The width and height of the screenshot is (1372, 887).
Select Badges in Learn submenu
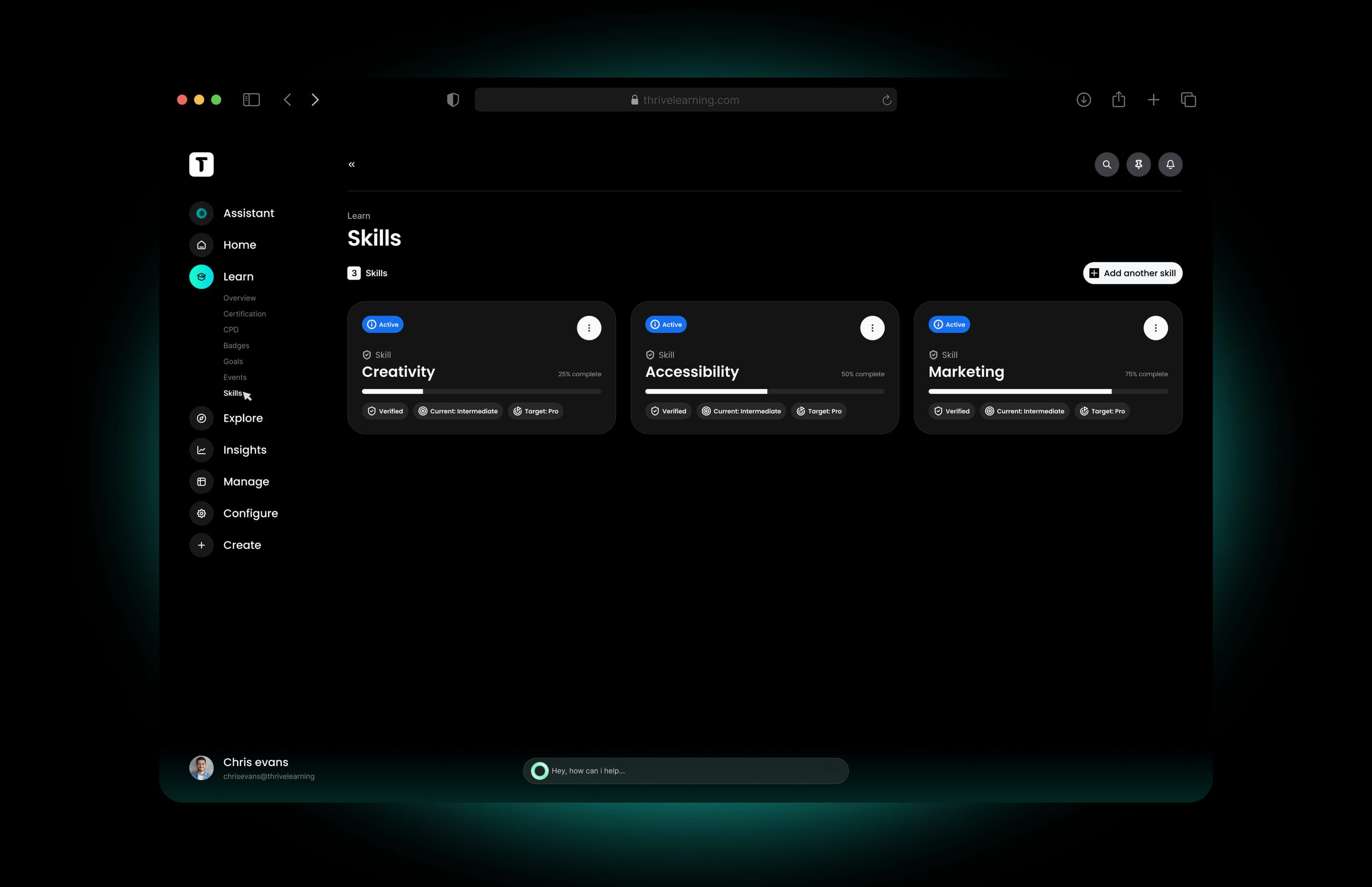[x=236, y=346]
